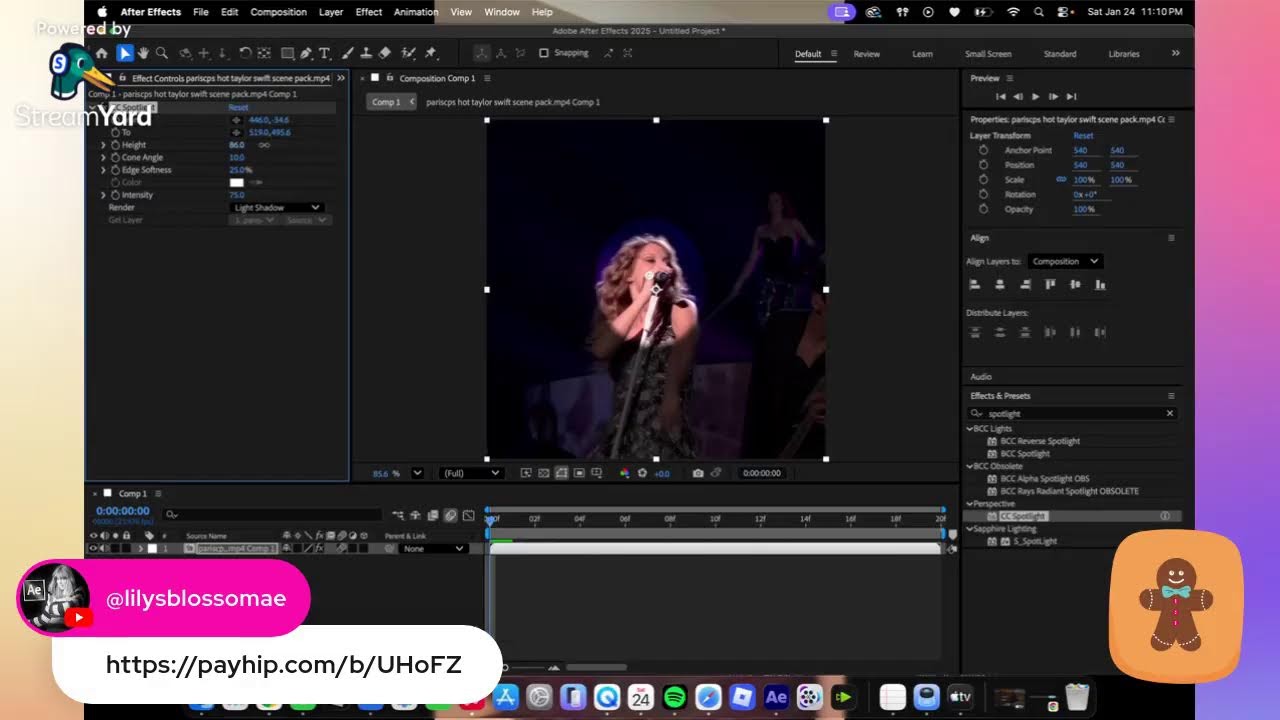Open the Animation menu
Image resolution: width=1280 pixels, height=720 pixels.
(x=416, y=12)
